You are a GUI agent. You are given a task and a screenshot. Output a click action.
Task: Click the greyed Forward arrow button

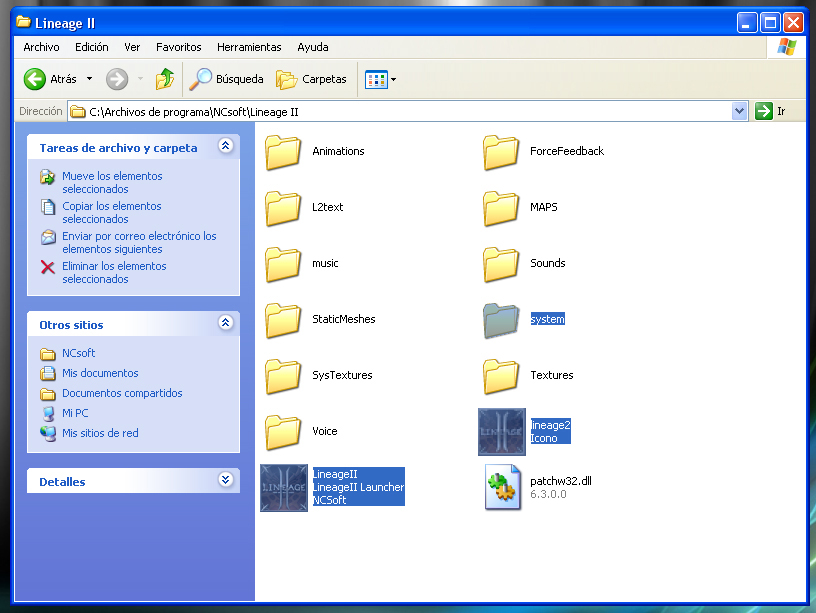[x=117, y=79]
